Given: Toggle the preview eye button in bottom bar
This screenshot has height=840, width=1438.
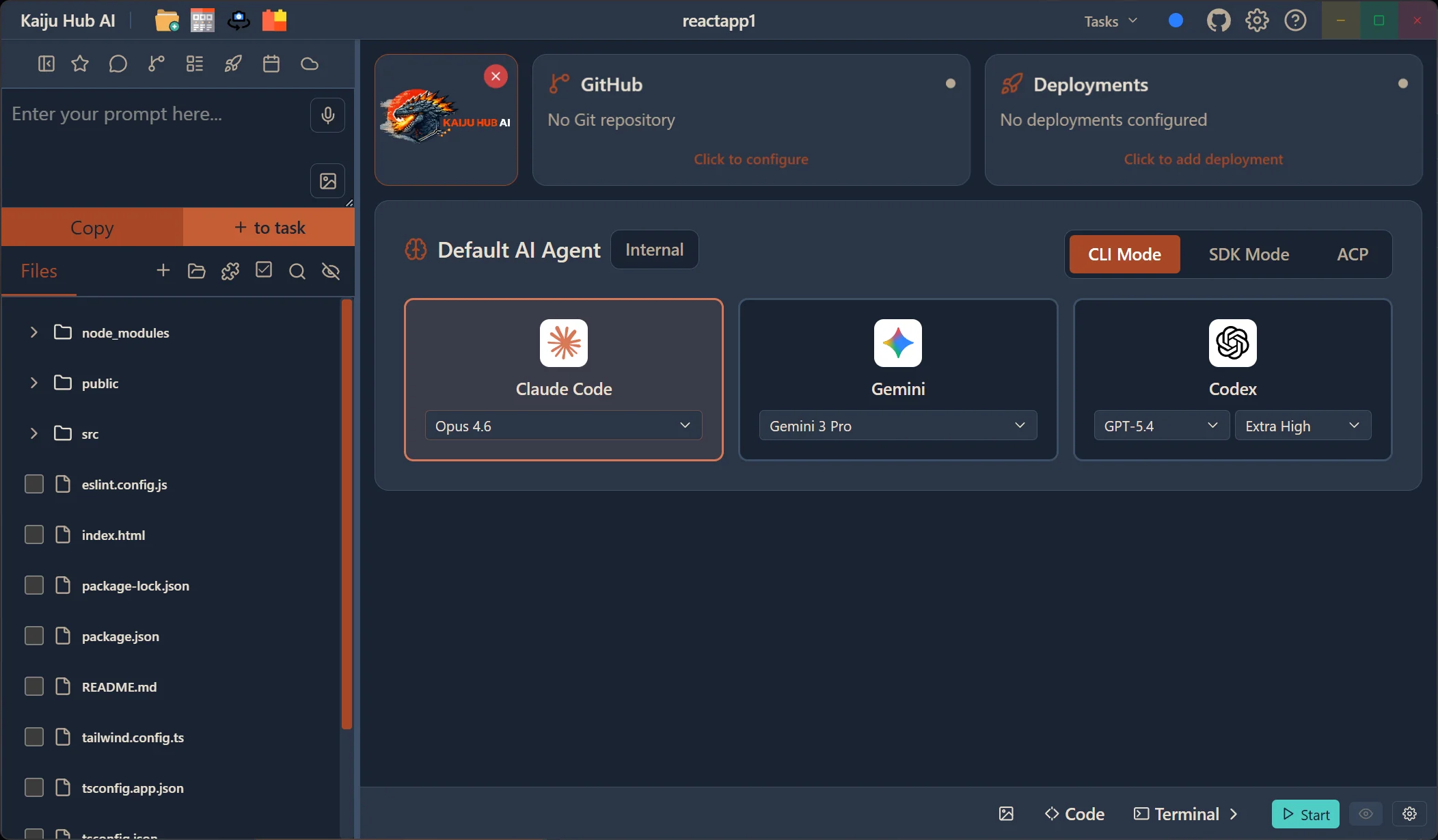Looking at the screenshot, I should [x=1366, y=813].
